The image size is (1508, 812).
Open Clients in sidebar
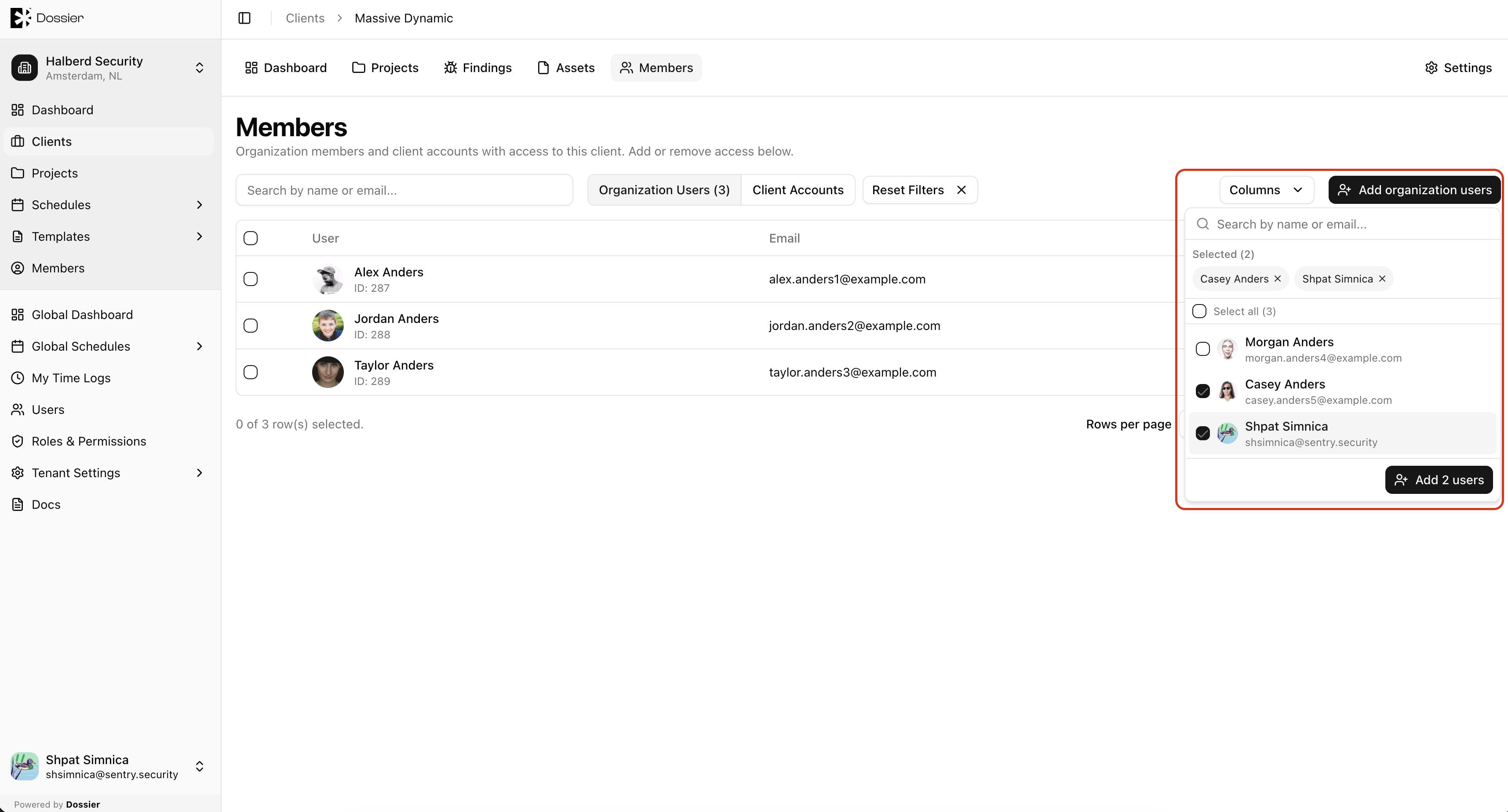(108, 141)
